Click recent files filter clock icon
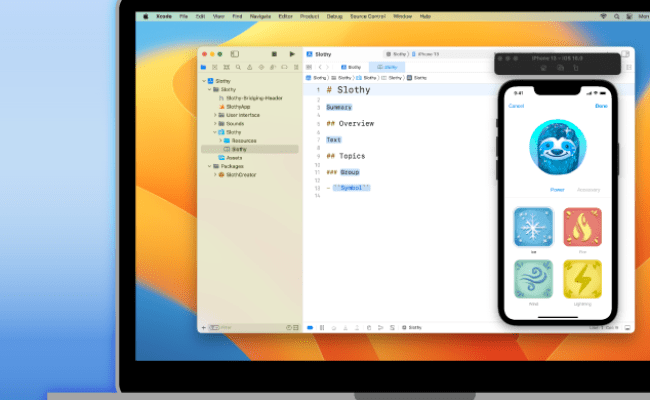Image resolution: width=650 pixels, height=400 pixels. click(x=289, y=327)
